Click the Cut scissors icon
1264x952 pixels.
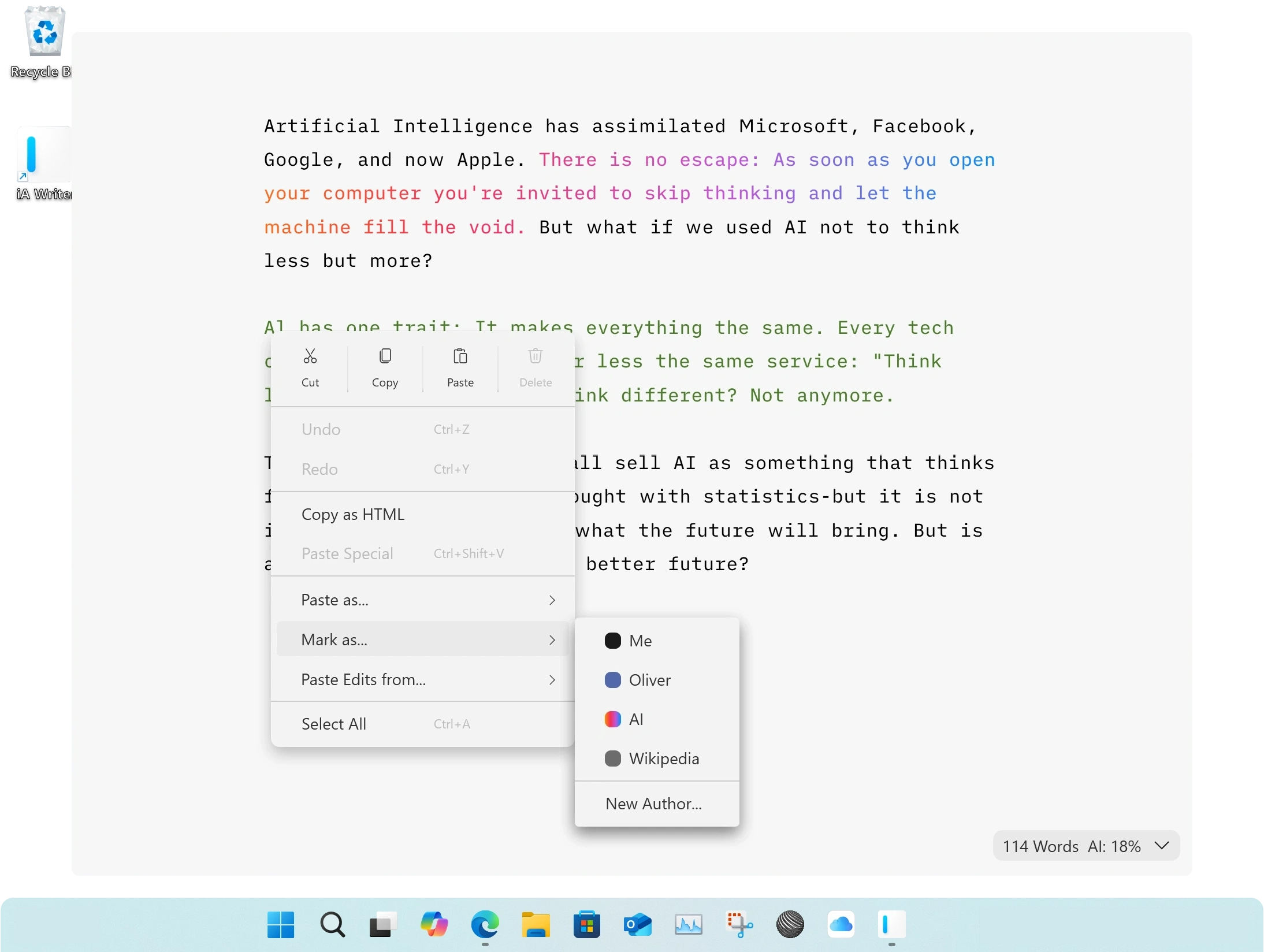pos(310,356)
